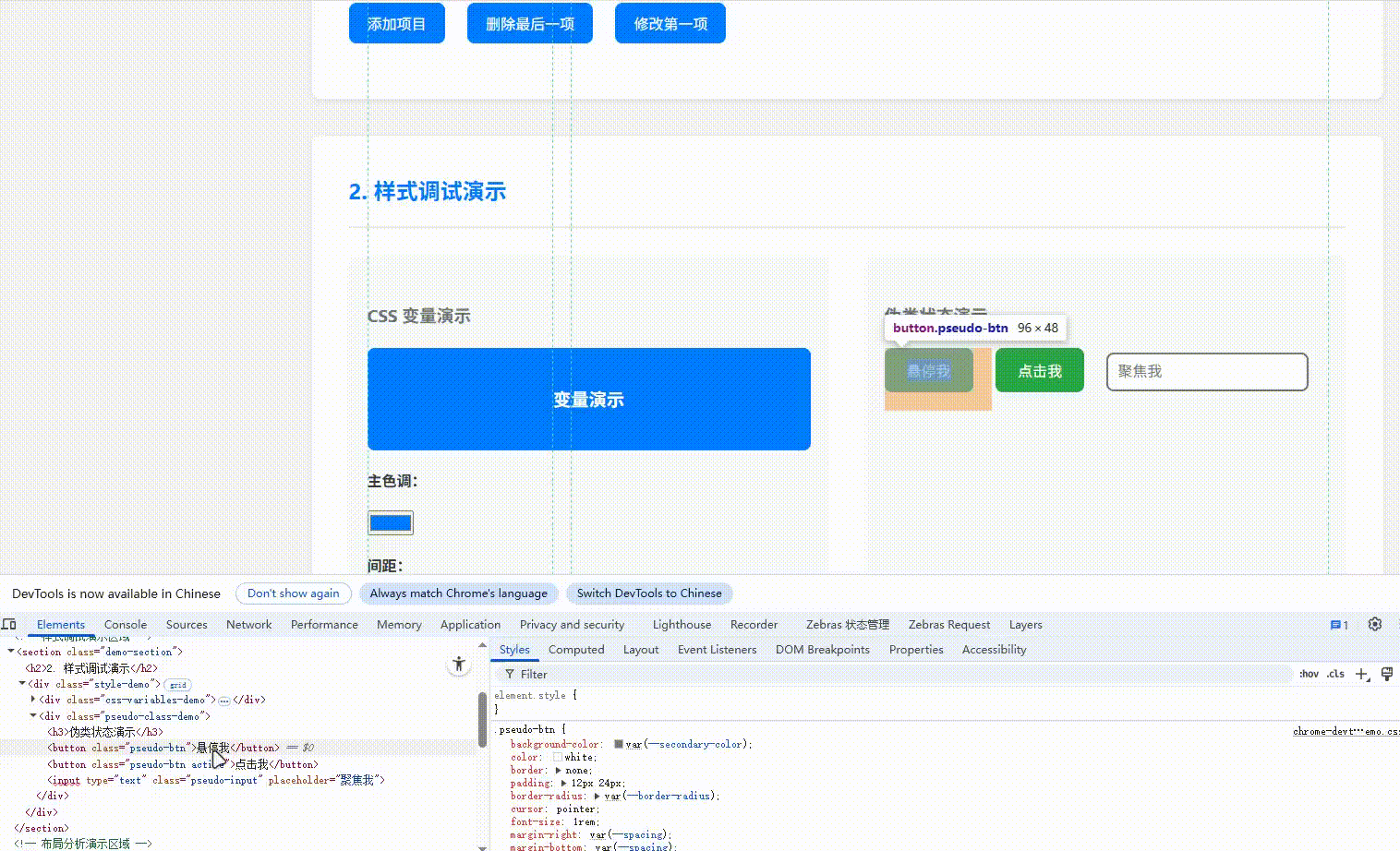
Task: Click the new style rule plus icon
Action: (x=1361, y=674)
